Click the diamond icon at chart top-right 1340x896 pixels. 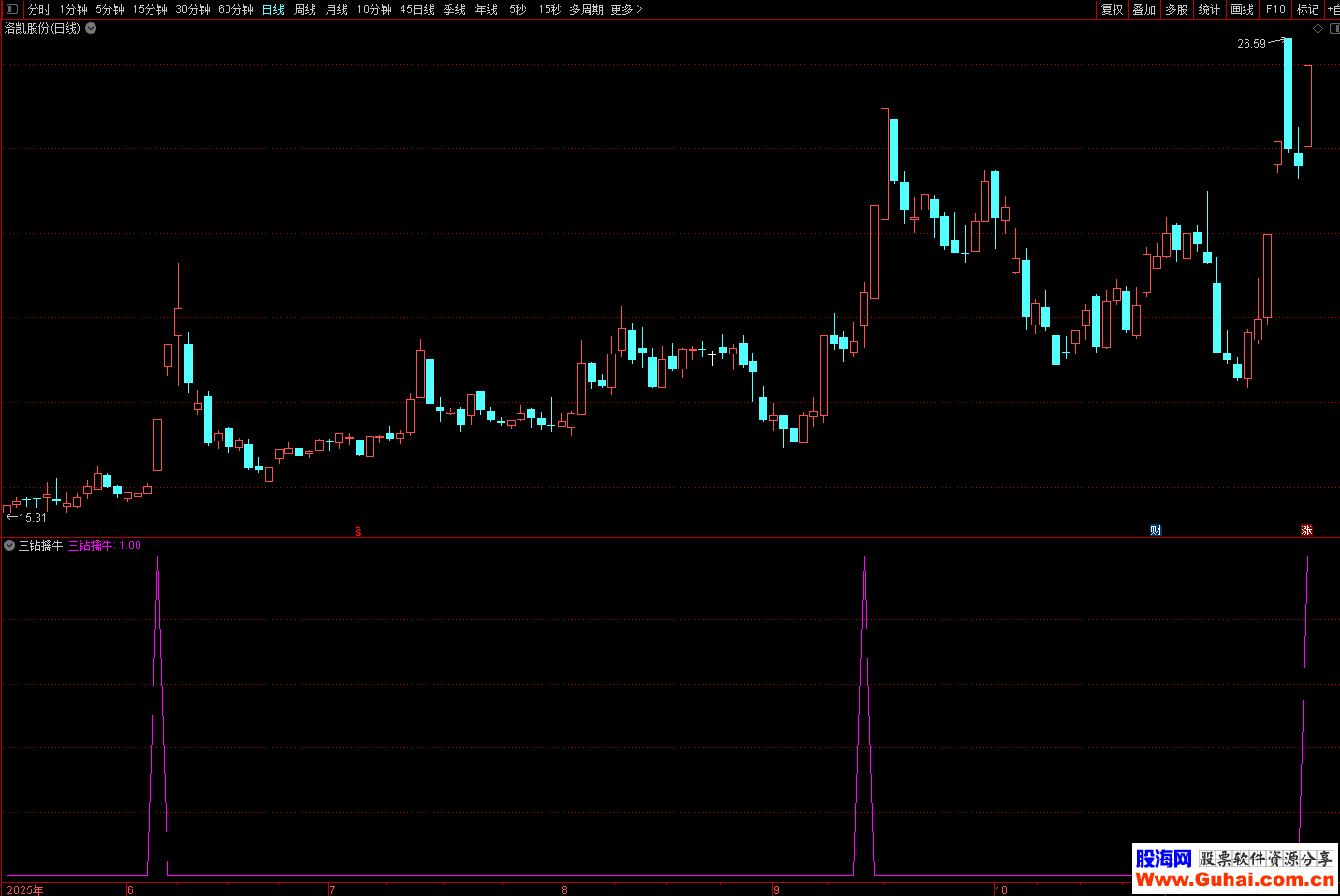(x=1318, y=29)
